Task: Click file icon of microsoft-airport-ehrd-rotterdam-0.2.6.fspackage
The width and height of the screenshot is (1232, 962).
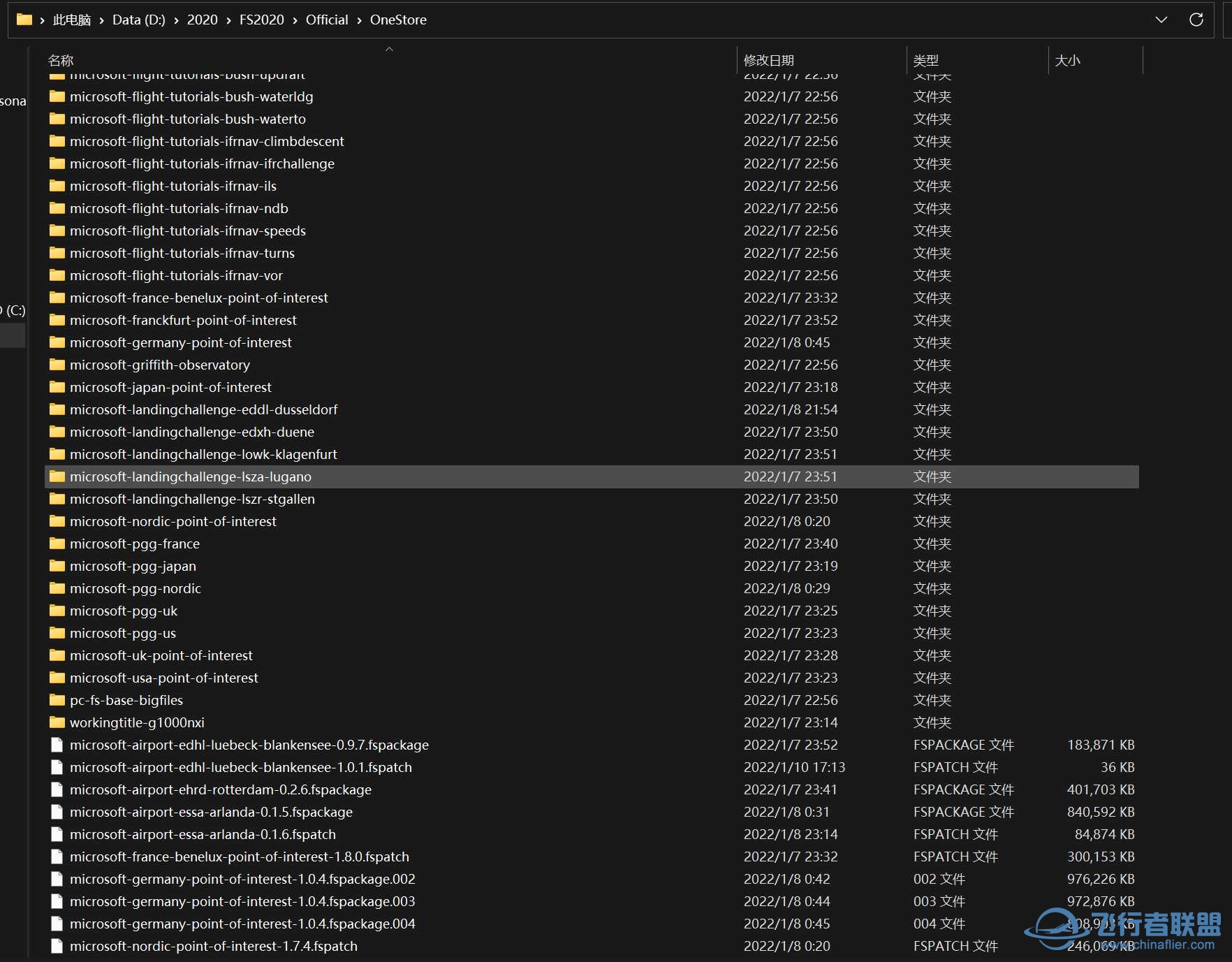Action: pos(57,789)
